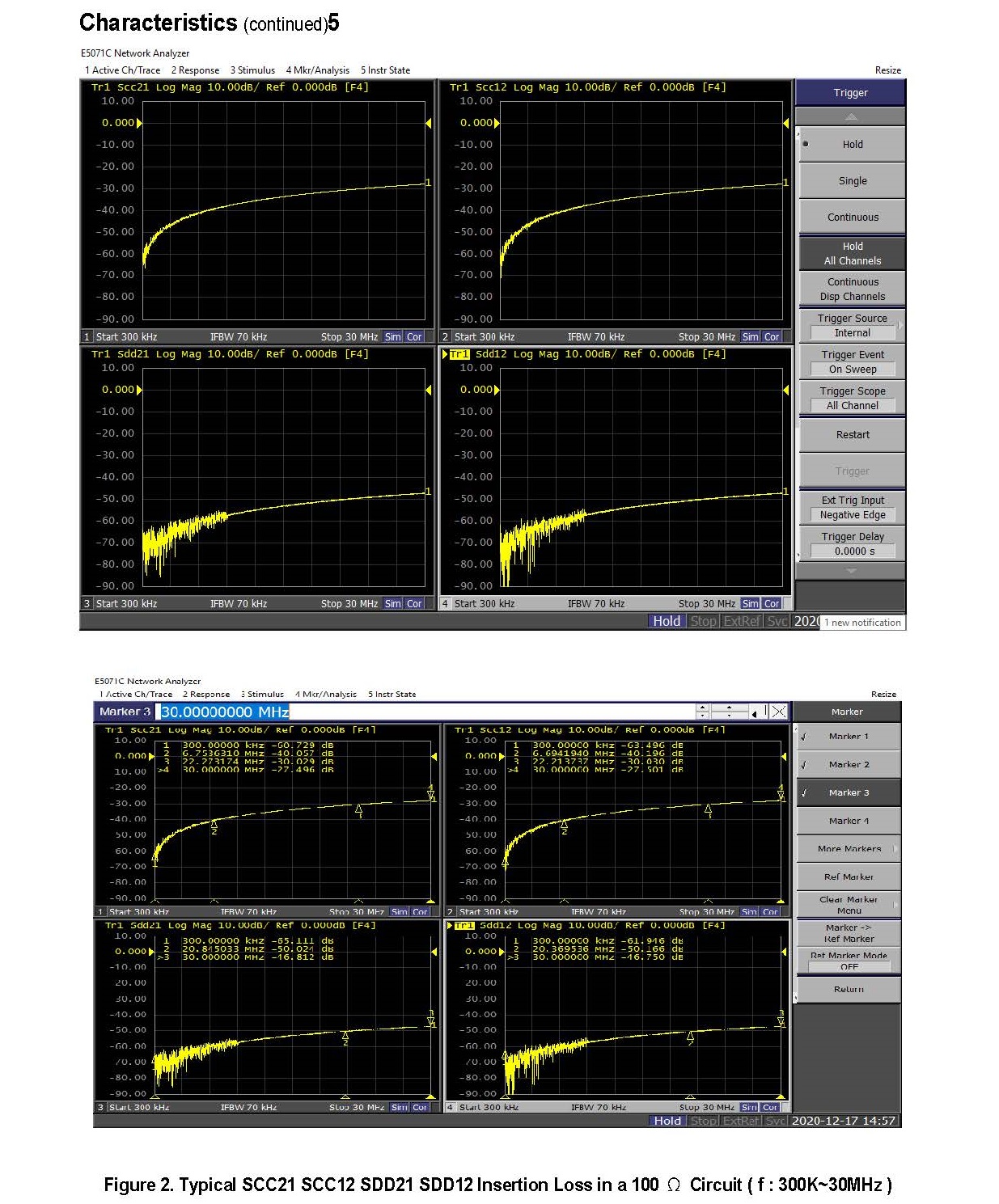Select the Single trigger softkey
Image resolution: width=999 pixels, height=1204 pixels.
coord(852,181)
